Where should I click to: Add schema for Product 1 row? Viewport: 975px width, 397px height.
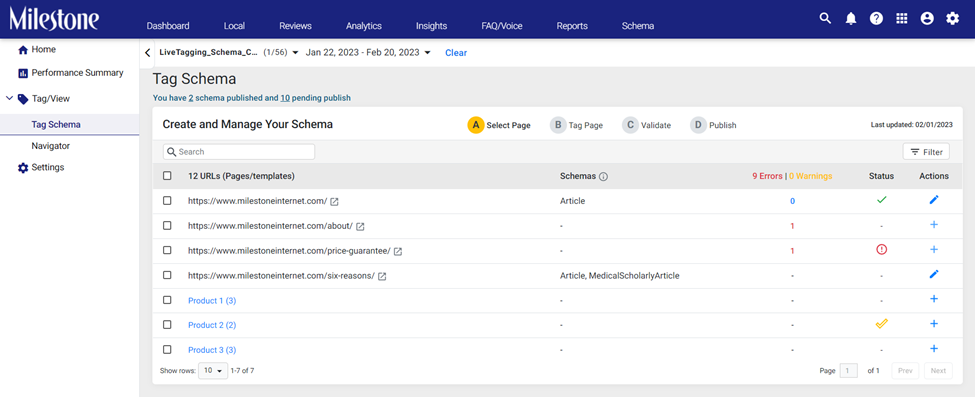click(x=934, y=299)
